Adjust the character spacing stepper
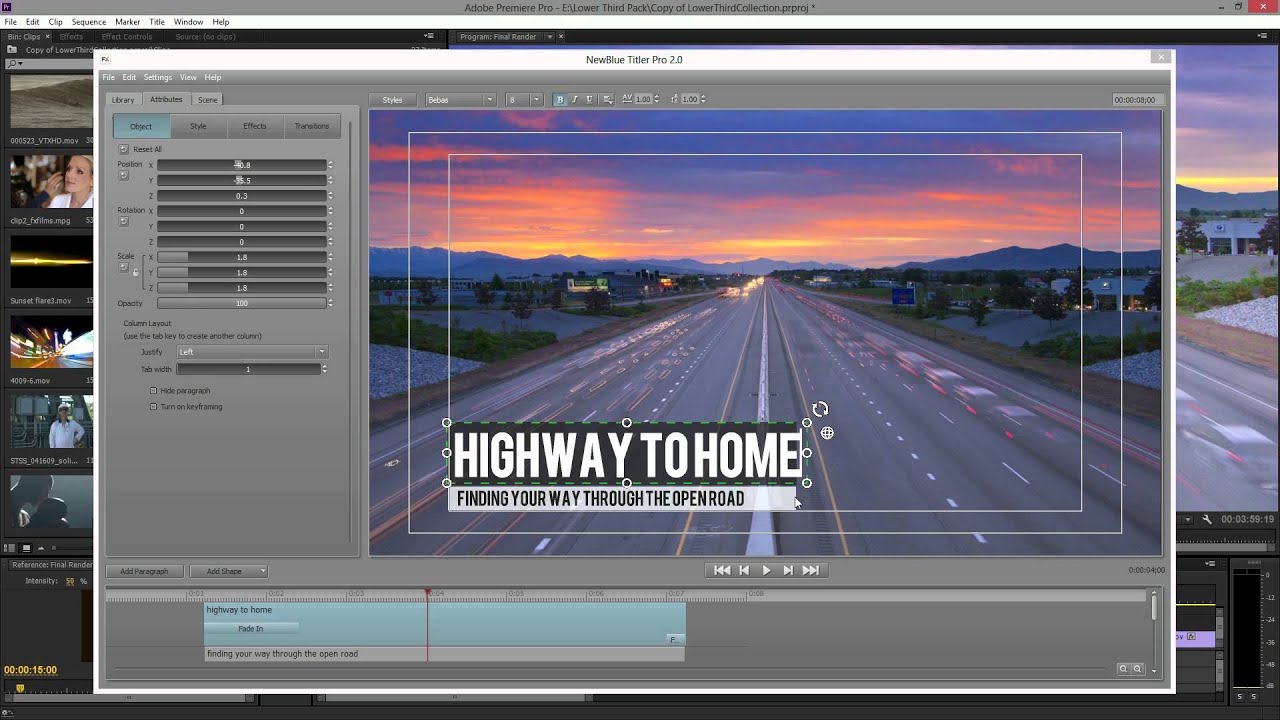 (x=657, y=99)
